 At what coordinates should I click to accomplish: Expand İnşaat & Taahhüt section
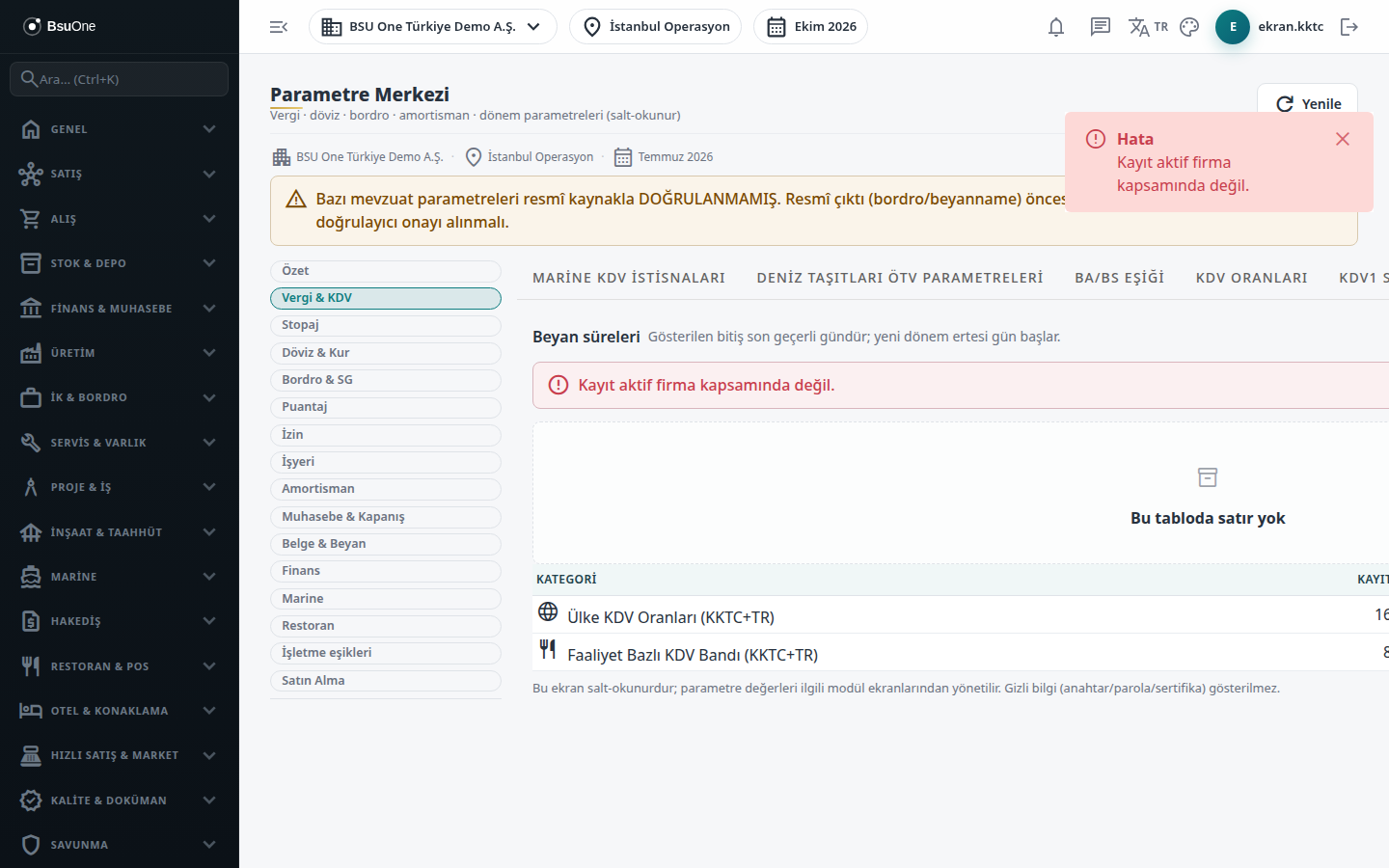point(120,532)
